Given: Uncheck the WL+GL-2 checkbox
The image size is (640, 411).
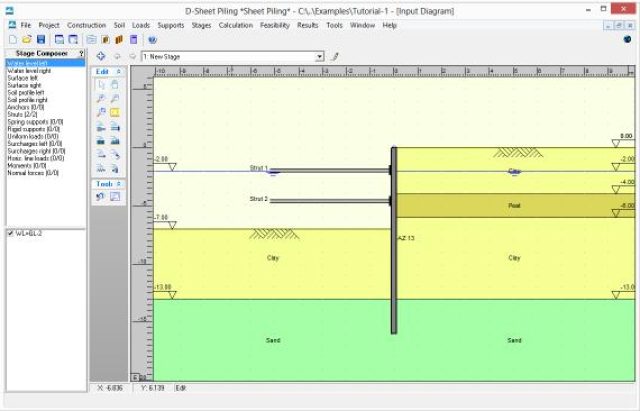Looking at the screenshot, I should (10, 233).
